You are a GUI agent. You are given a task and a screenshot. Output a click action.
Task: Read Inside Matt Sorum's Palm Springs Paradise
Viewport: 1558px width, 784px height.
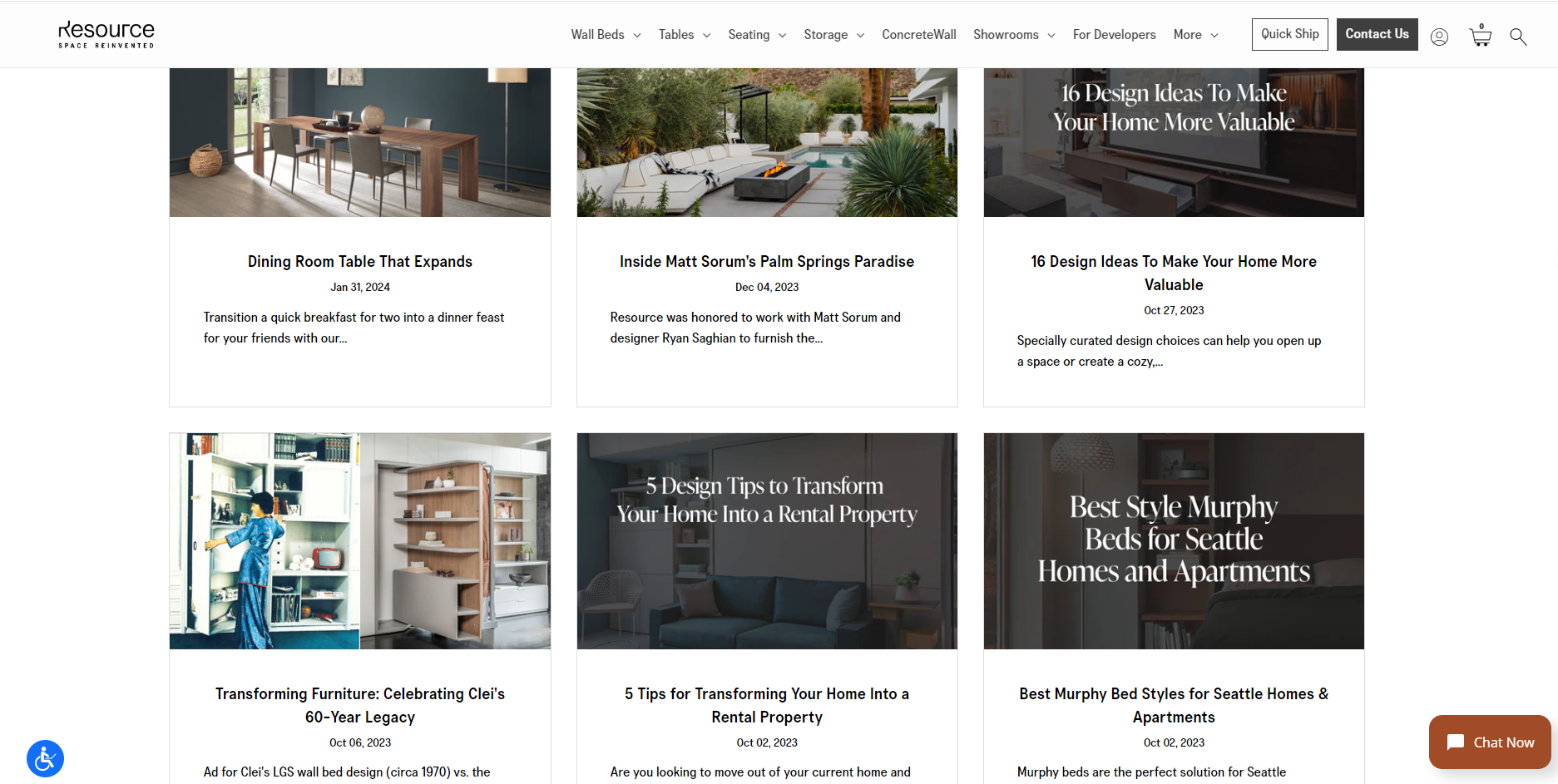766,262
